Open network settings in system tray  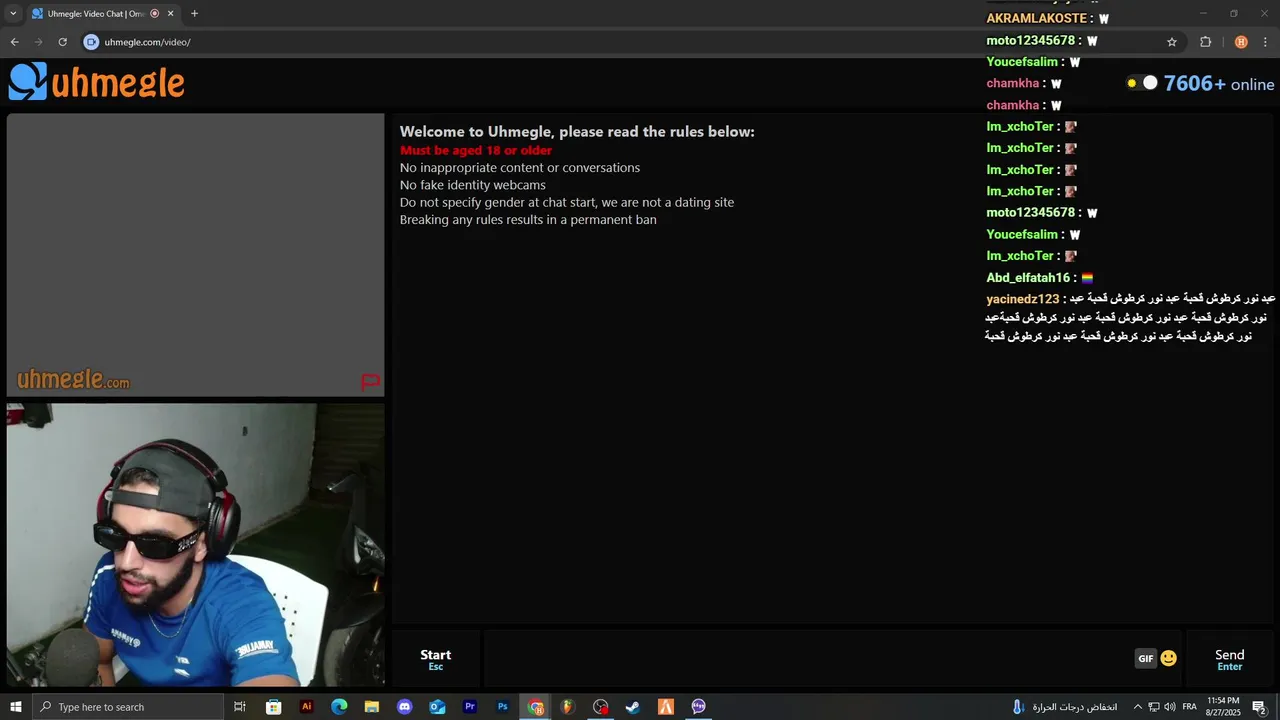click(x=1153, y=707)
